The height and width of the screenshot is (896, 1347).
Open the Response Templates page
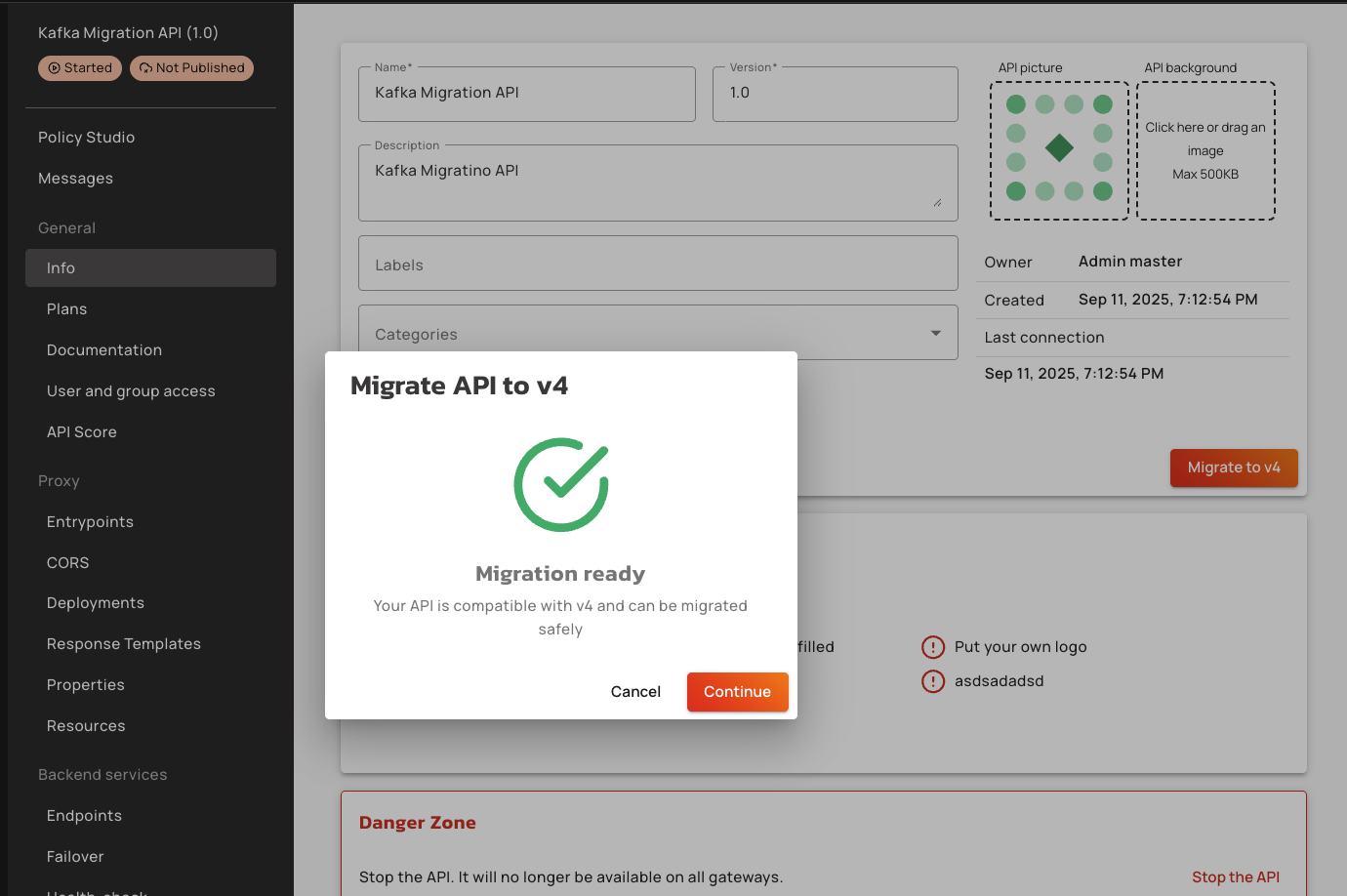[x=124, y=644]
